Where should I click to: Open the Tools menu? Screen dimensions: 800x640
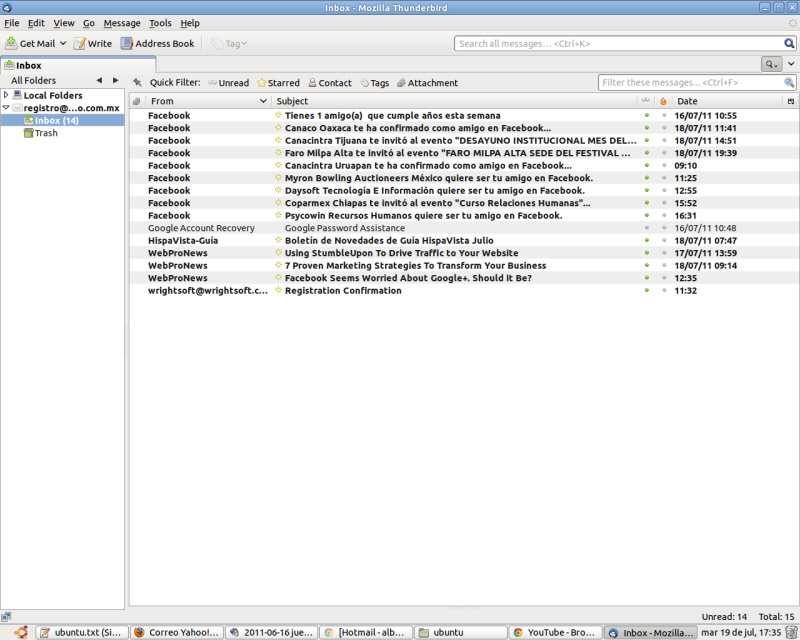point(160,23)
